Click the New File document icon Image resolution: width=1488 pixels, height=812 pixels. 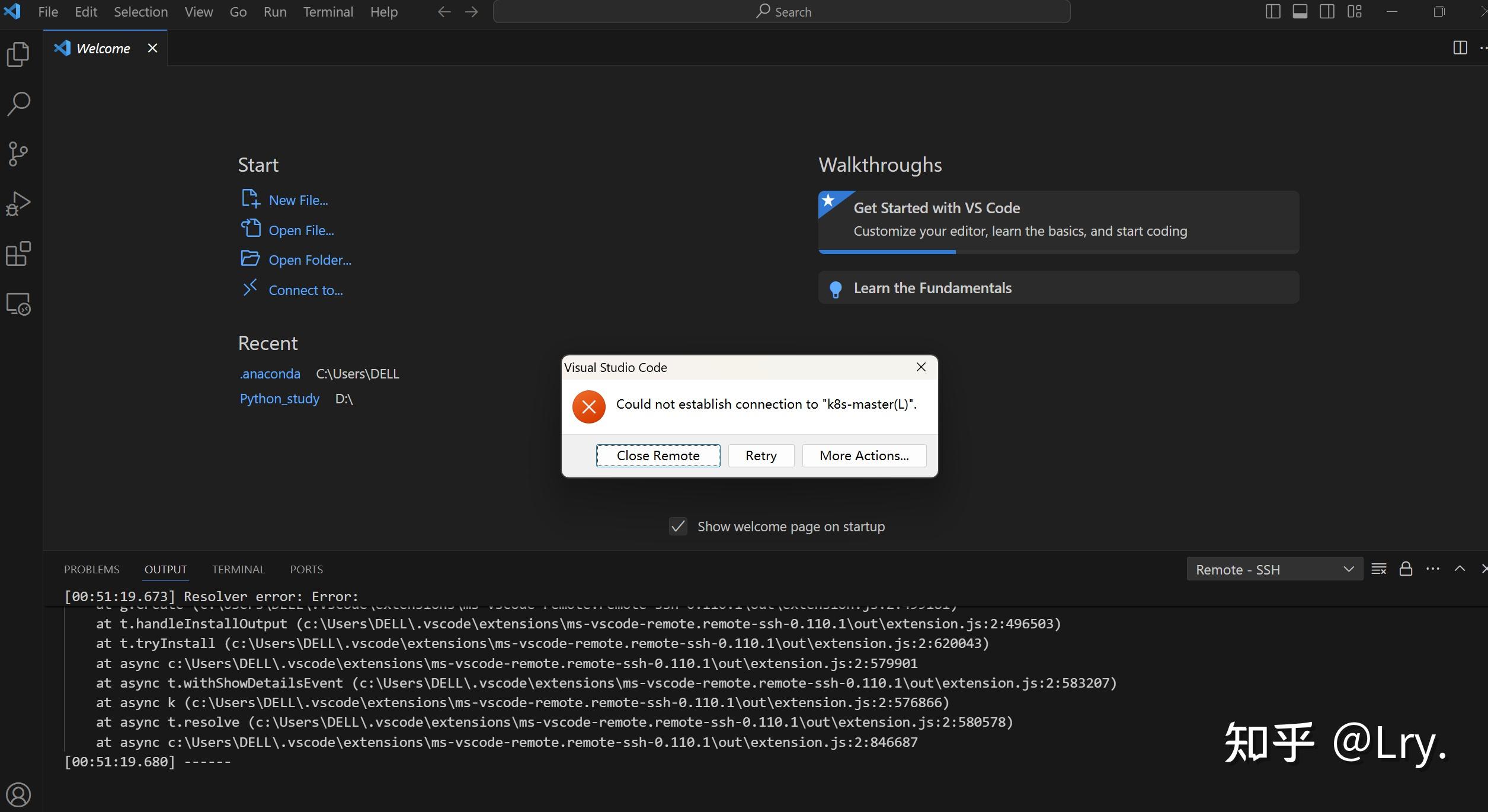point(251,199)
